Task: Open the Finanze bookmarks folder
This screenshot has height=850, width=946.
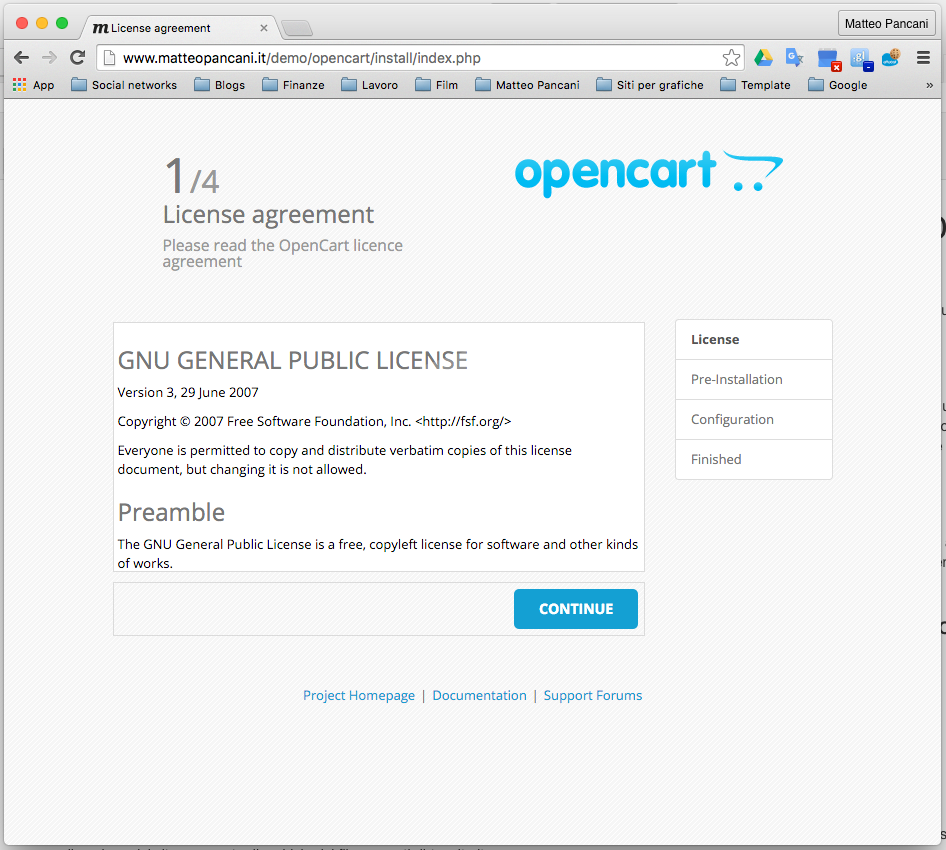Action: point(293,85)
